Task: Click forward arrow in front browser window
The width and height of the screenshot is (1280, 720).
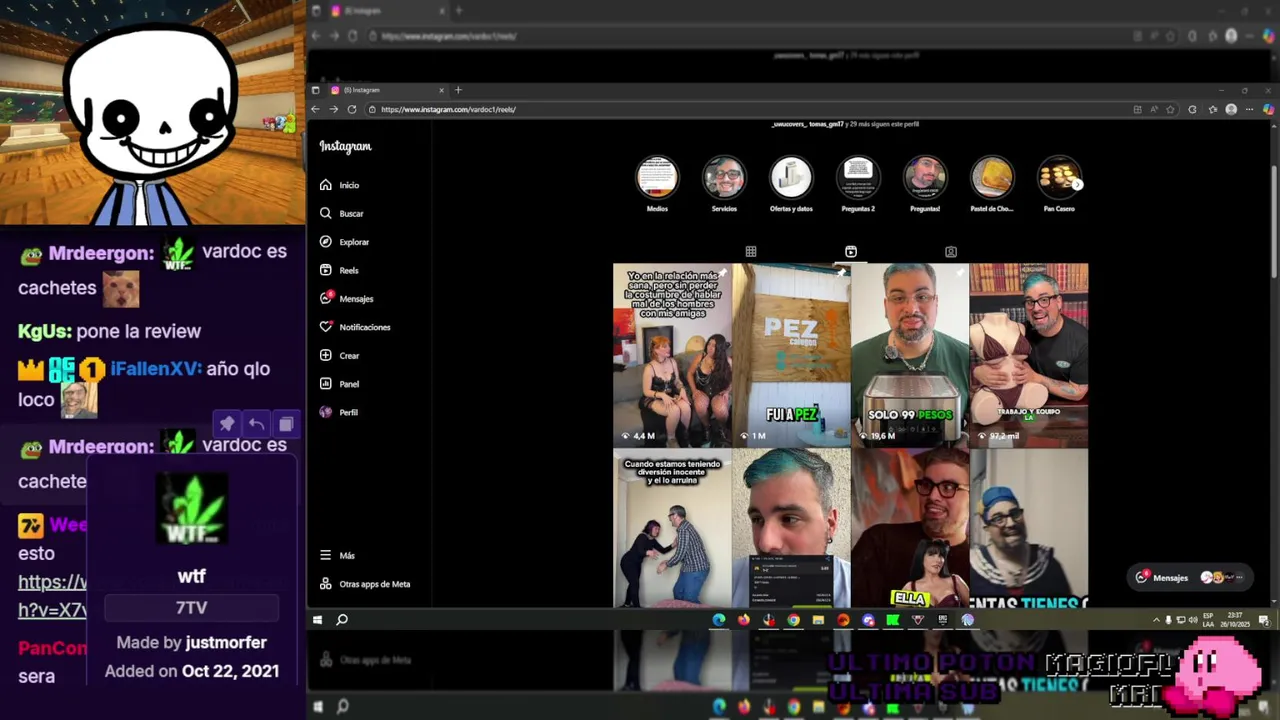Action: (x=334, y=109)
